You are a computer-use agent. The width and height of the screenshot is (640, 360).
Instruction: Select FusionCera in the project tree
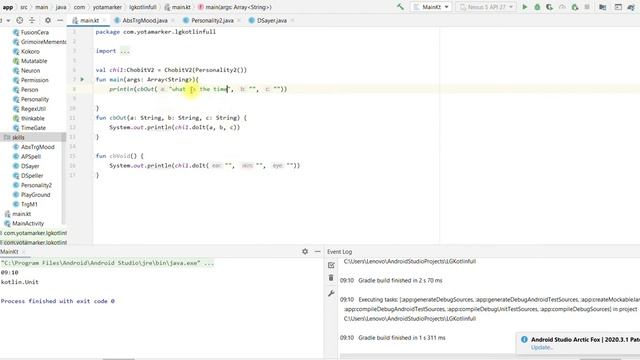31,32
